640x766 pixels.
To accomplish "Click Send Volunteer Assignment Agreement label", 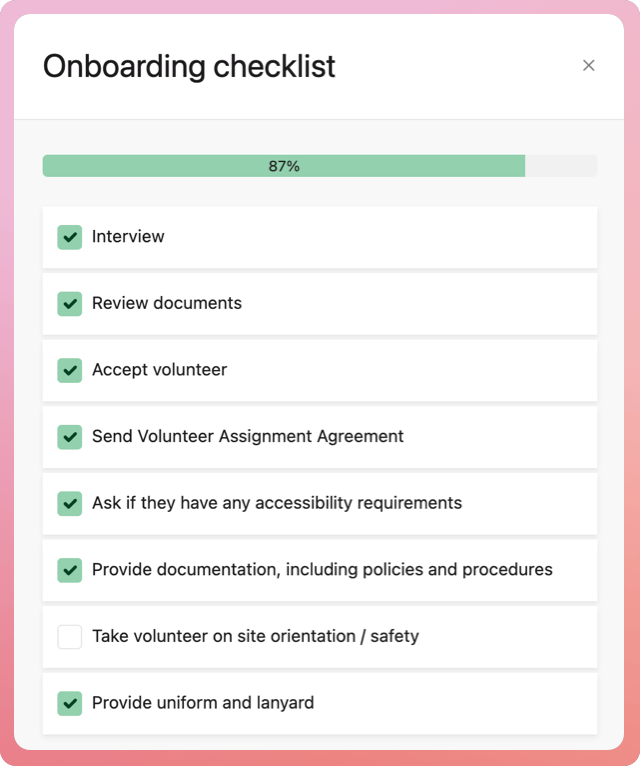I will coord(248,437).
